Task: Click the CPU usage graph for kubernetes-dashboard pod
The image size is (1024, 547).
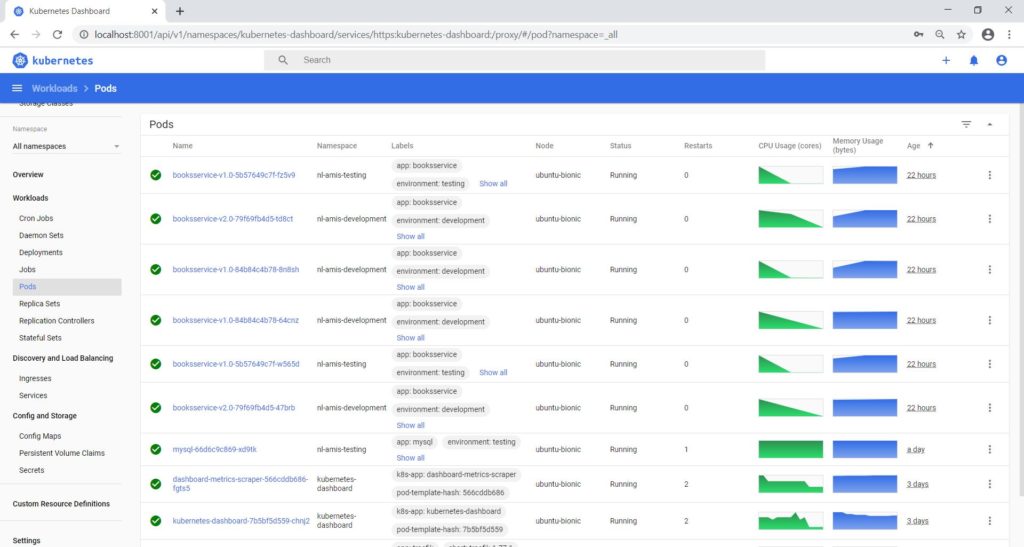Action: click(x=790, y=521)
